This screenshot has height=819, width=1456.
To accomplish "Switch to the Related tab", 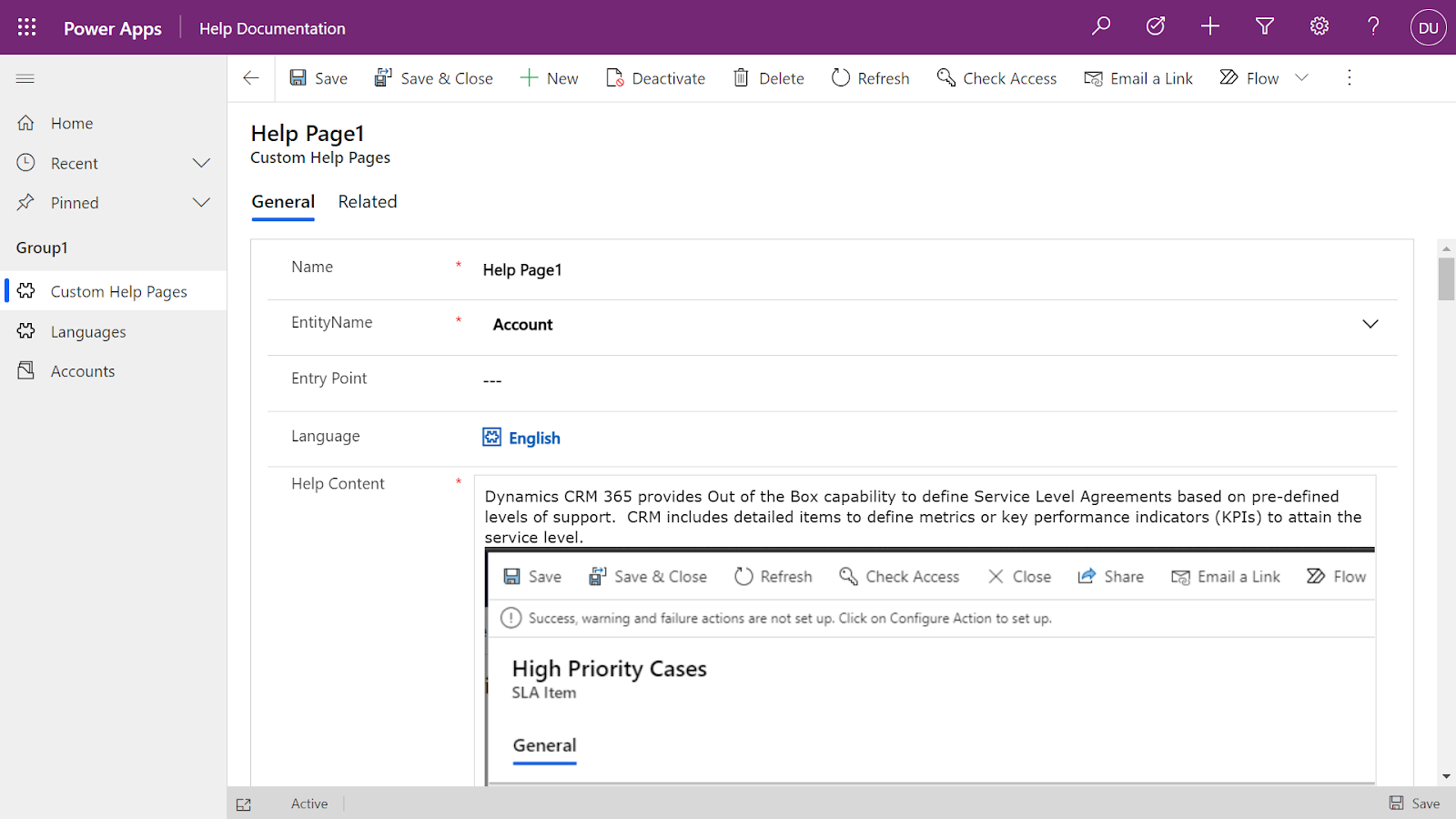I will point(368,202).
